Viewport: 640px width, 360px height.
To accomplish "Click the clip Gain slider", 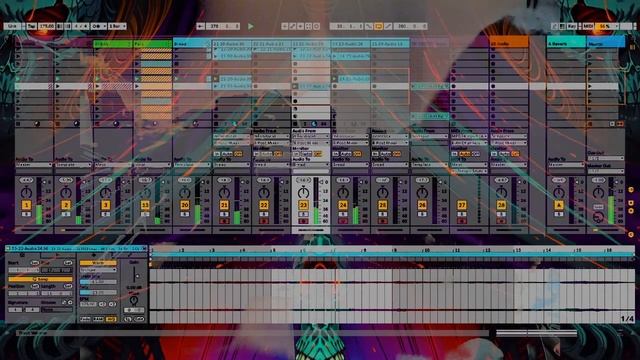I will [x=135, y=274].
